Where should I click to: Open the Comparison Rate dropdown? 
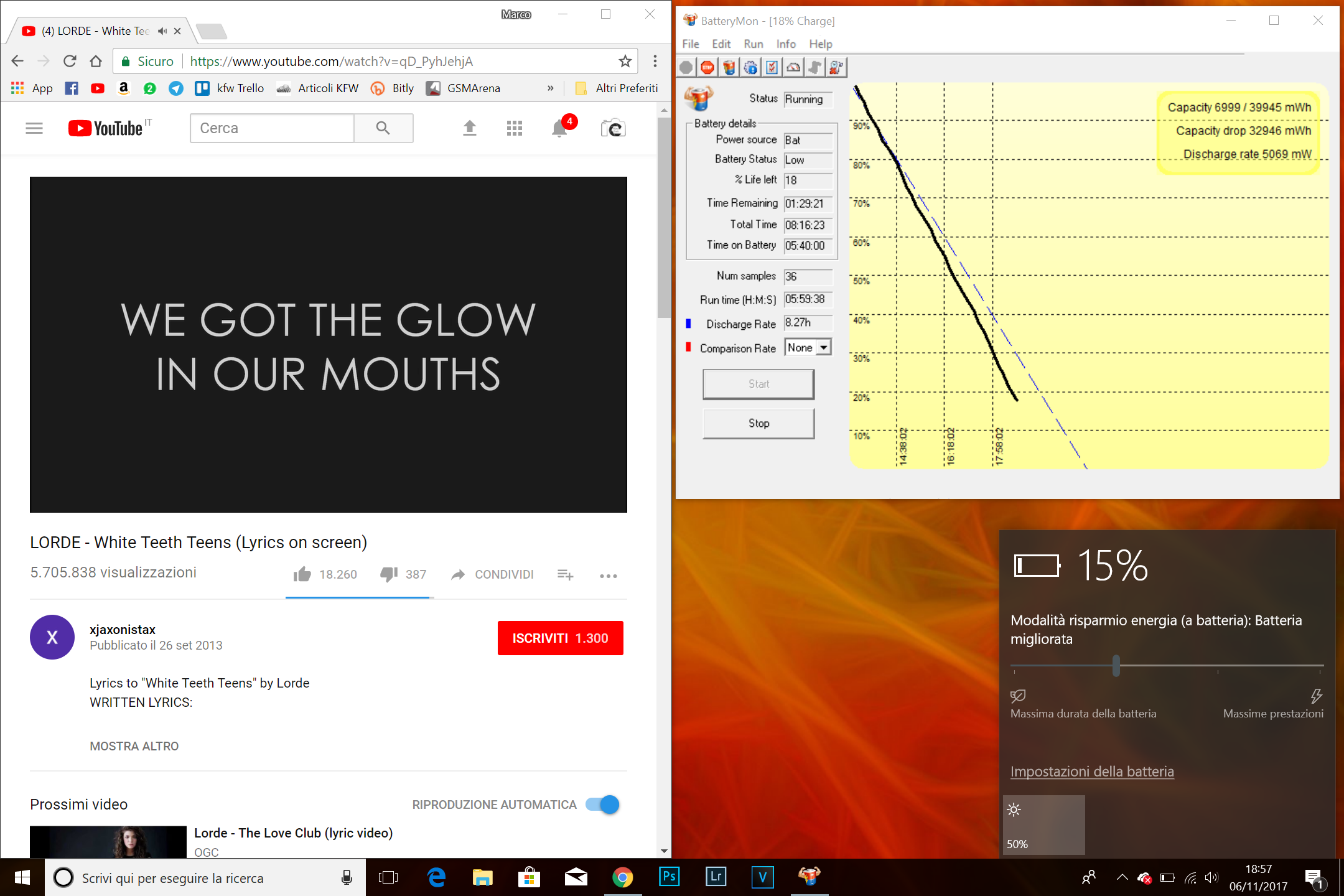click(x=823, y=348)
